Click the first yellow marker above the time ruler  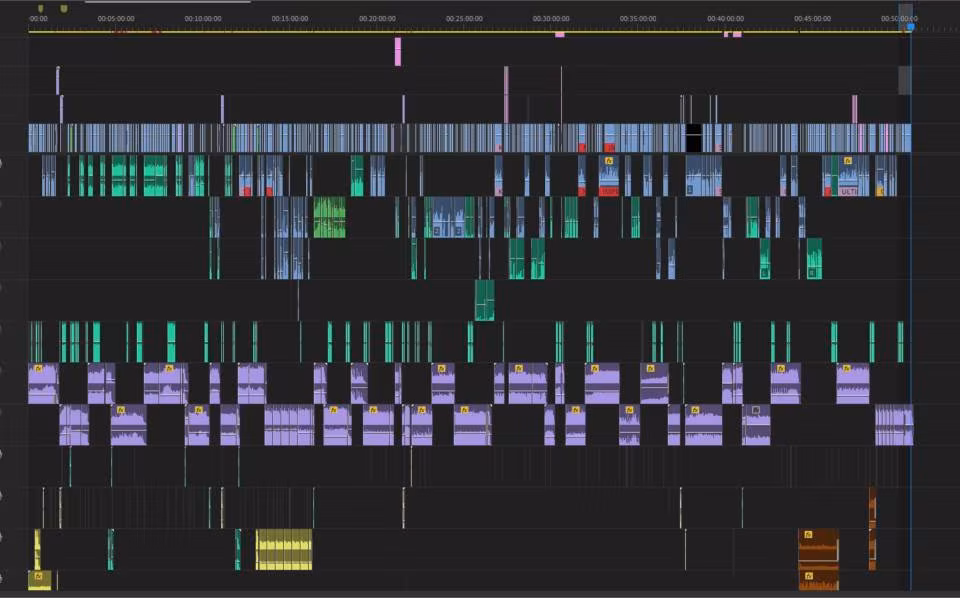41,8
